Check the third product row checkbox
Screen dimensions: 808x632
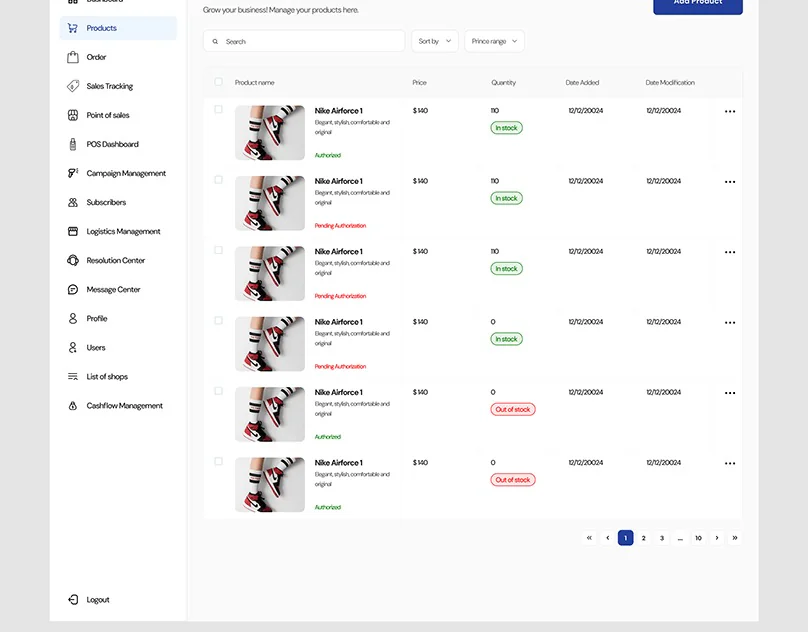point(218,250)
